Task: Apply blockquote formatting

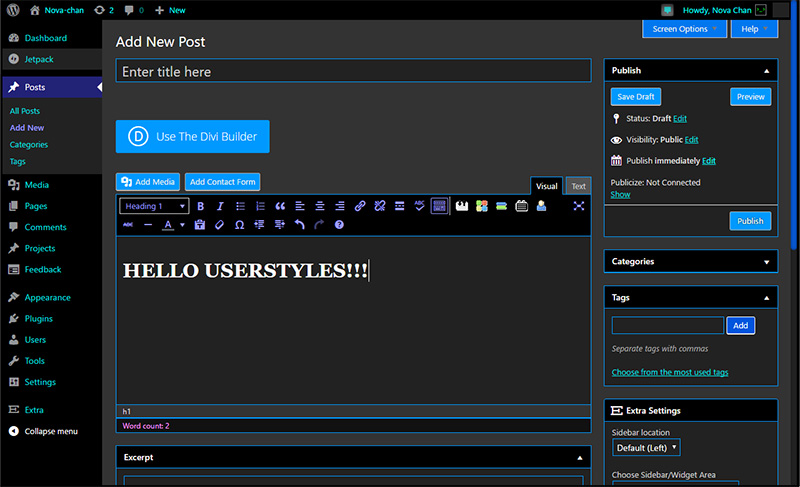Action: (280, 206)
